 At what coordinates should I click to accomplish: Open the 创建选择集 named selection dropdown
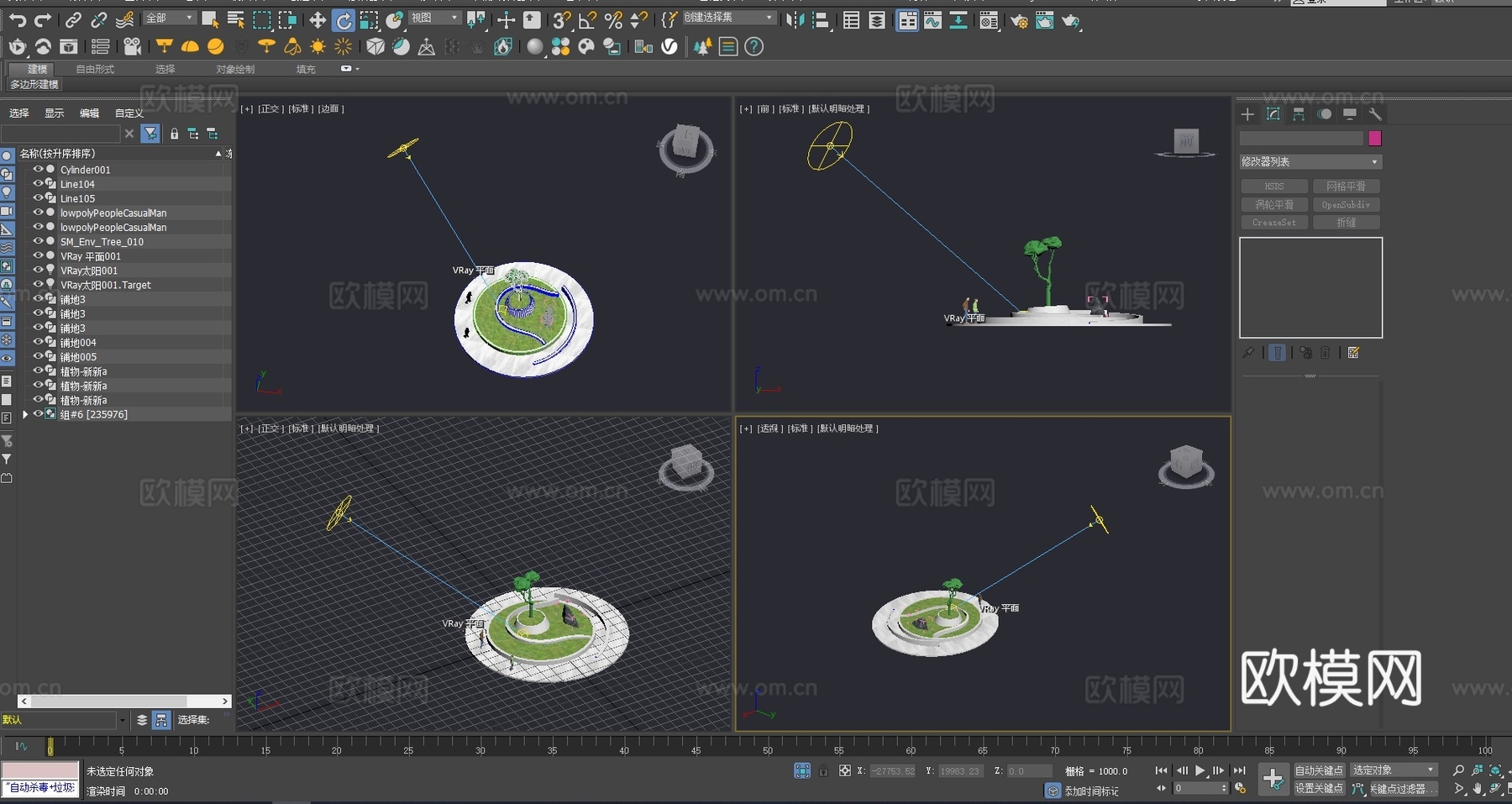(728, 18)
